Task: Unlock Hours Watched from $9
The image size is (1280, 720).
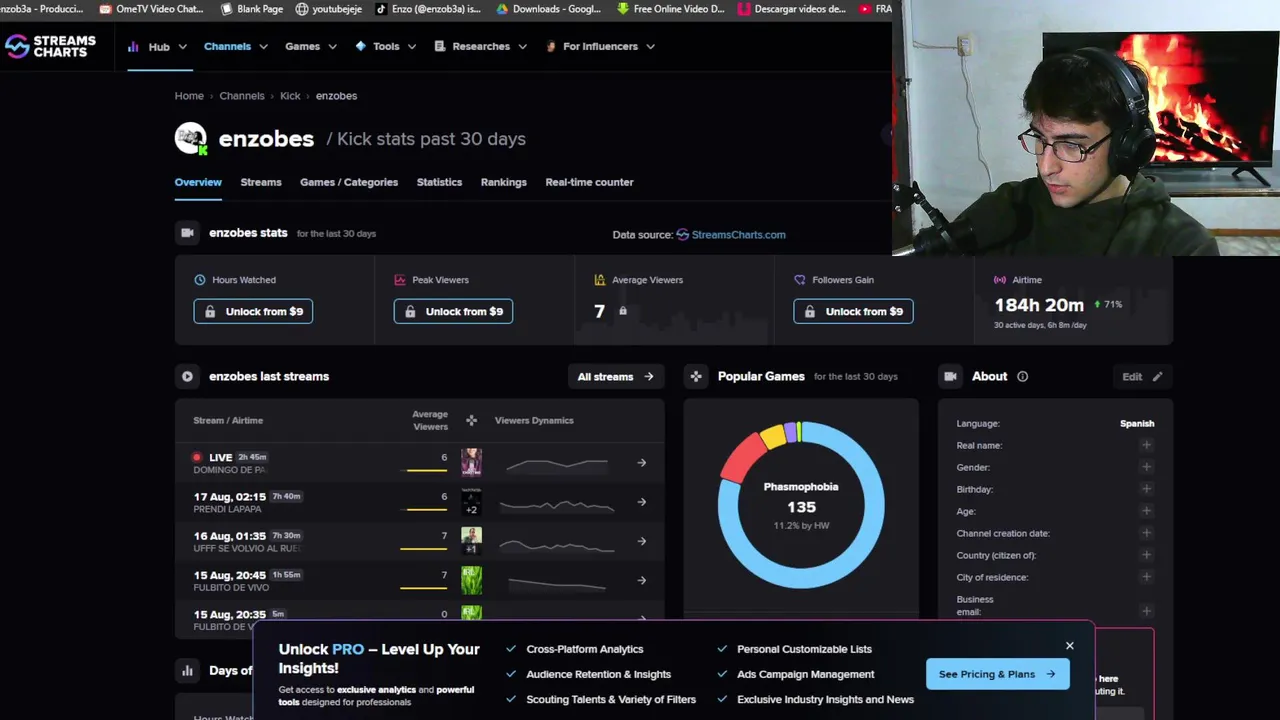Action: (x=253, y=311)
